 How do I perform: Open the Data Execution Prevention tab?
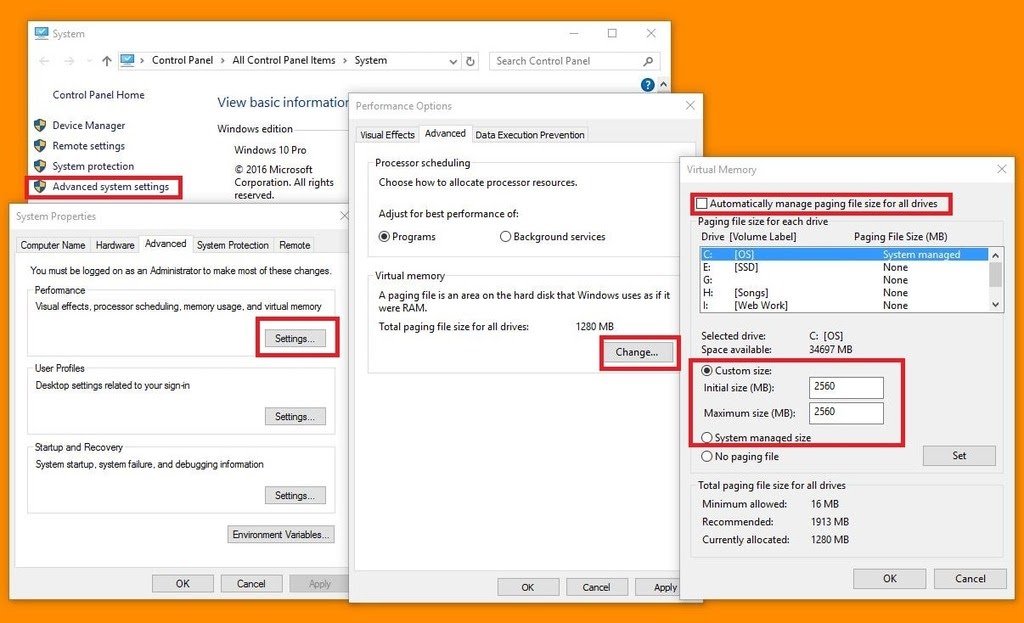(529, 135)
